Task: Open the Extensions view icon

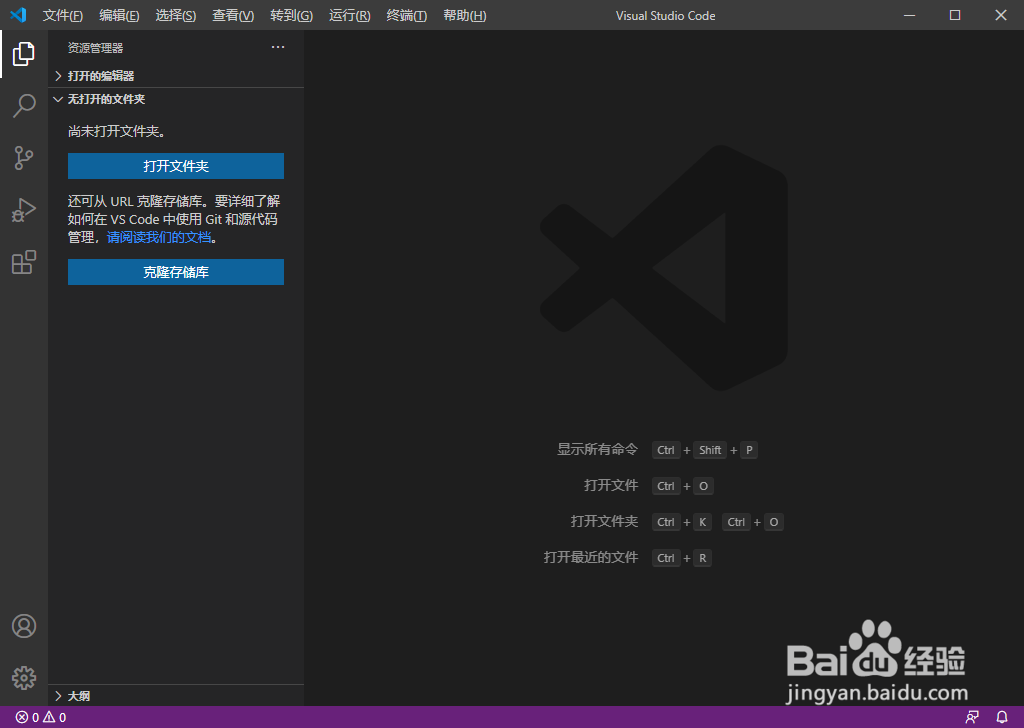Action: click(x=24, y=262)
